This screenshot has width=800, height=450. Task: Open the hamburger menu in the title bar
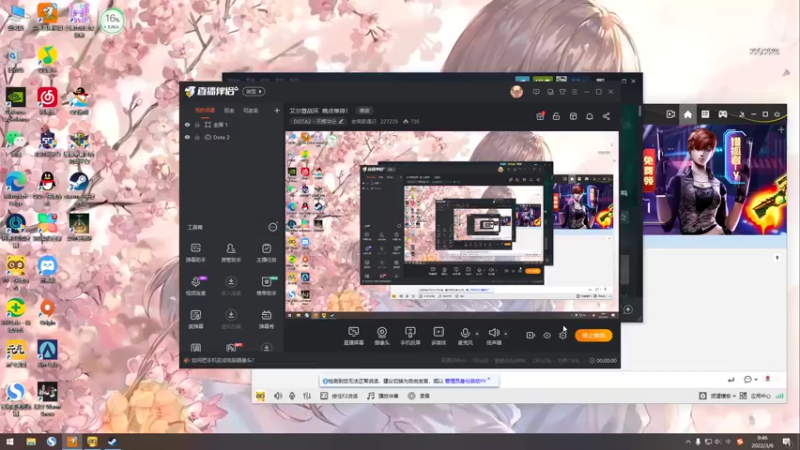pos(574,92)
